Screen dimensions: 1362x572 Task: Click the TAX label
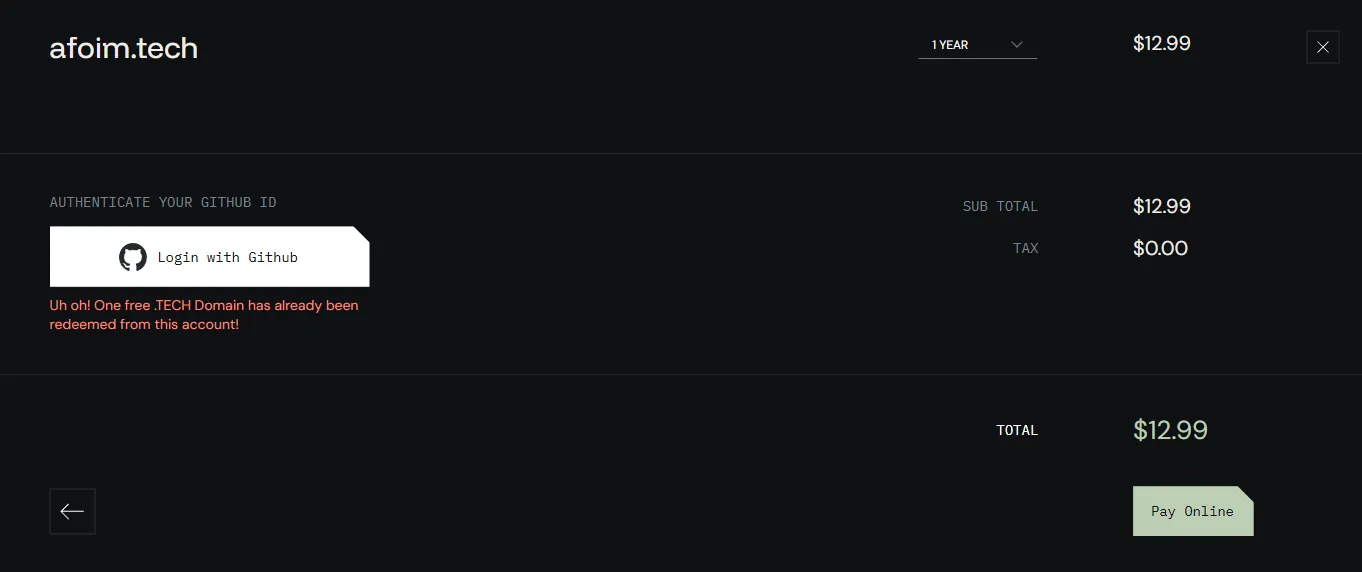click(x=1026, y=248)
